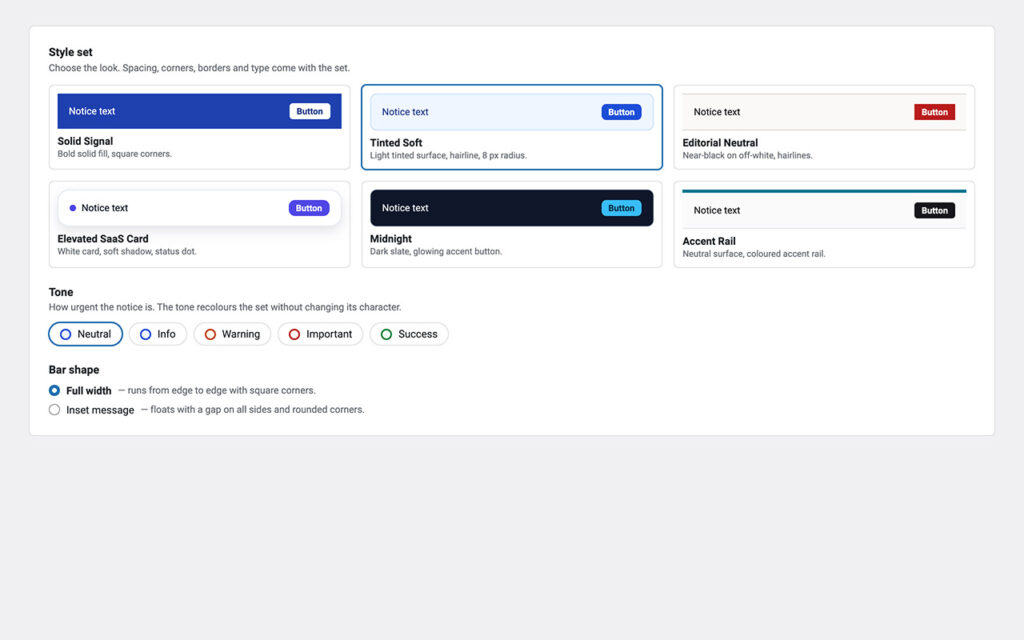
Task: Click 'Dark slate, glowing accent button.' text
Action: pyautogui.click(x=436, y=251)
